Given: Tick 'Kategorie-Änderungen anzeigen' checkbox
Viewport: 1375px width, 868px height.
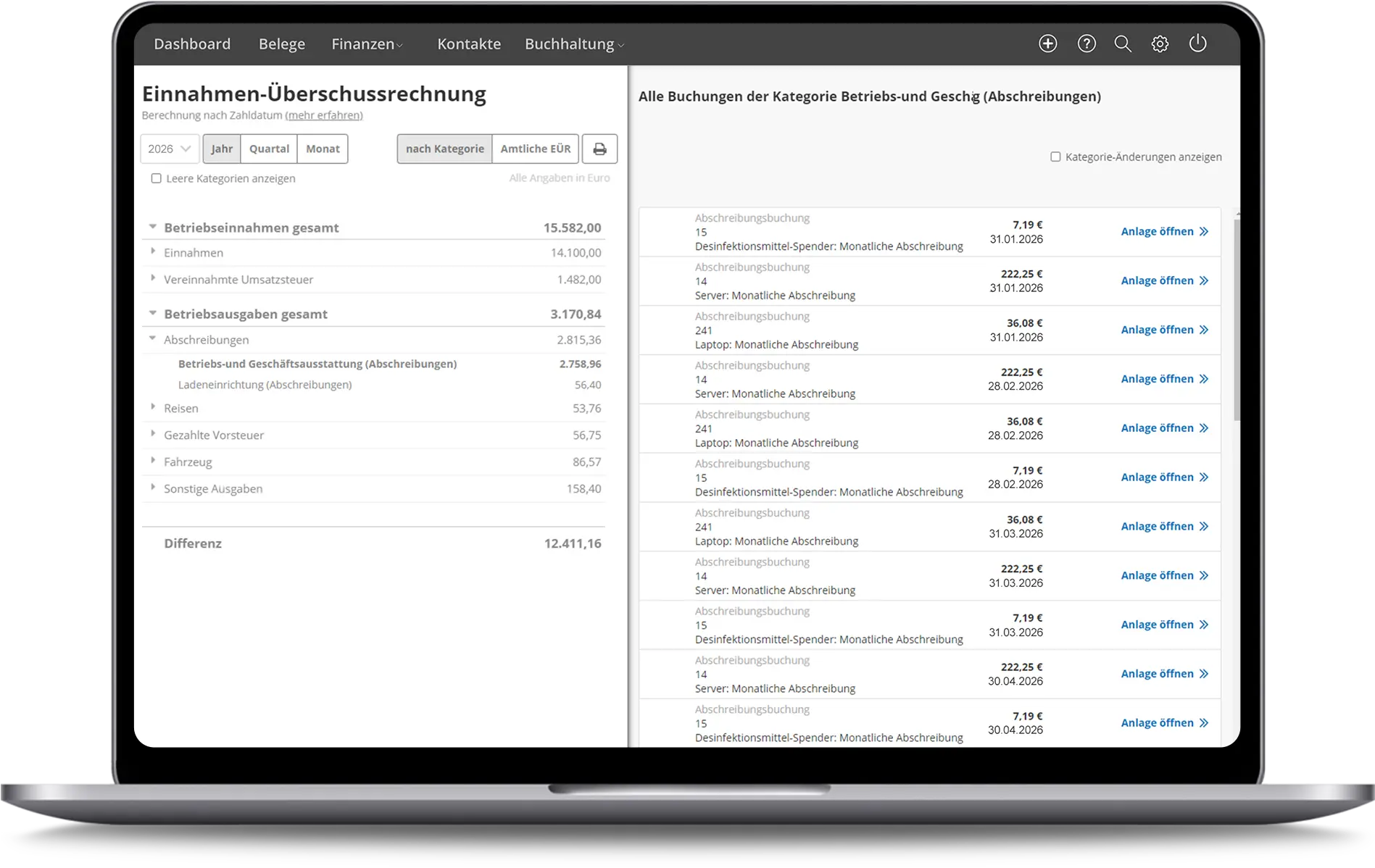Looking at the screenshot, I should click(x=1055, y=157).
